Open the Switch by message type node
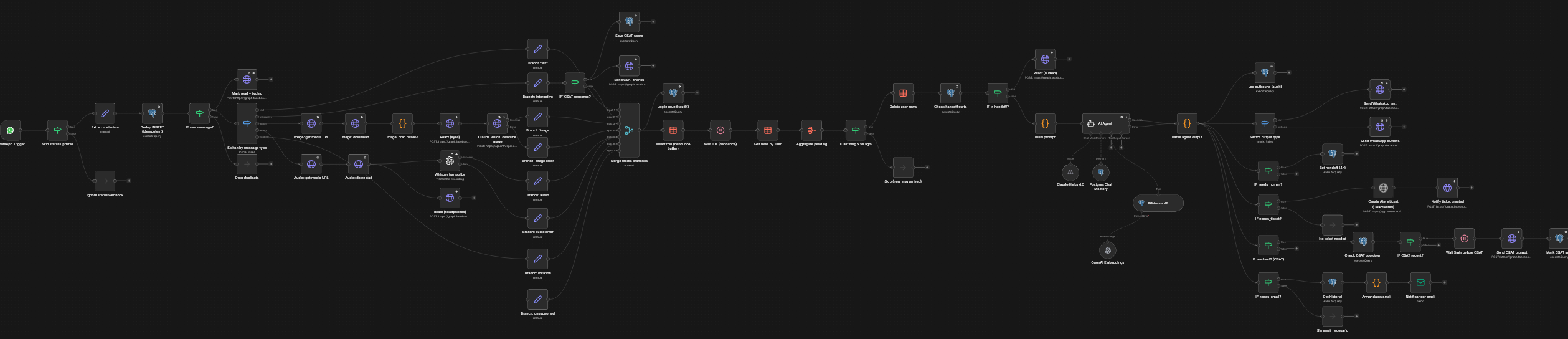Image resolution: width=1568 pixels, height=339 pixels. 247,123
